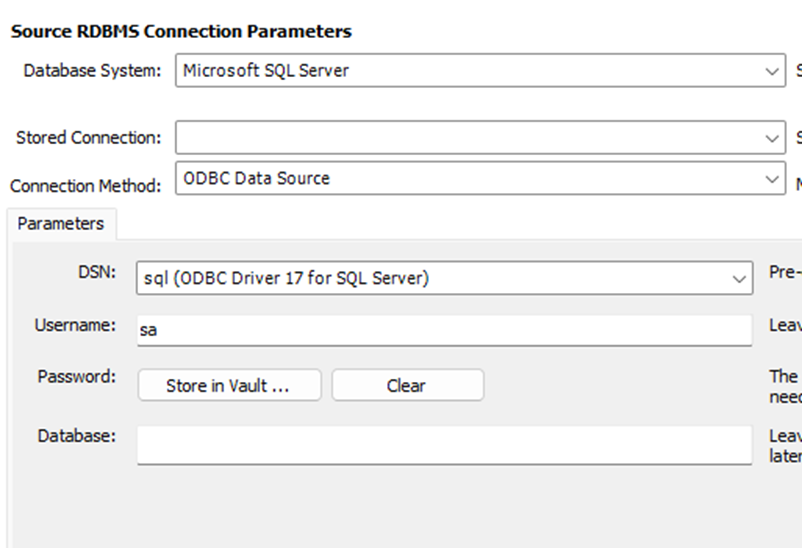
Task: Switch to the Parameters tab
Action: [x=61, y=224]
